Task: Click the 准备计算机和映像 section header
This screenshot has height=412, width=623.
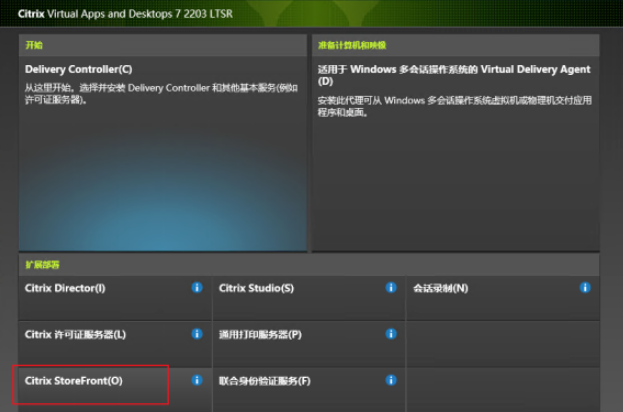Action: coord(352,45)
